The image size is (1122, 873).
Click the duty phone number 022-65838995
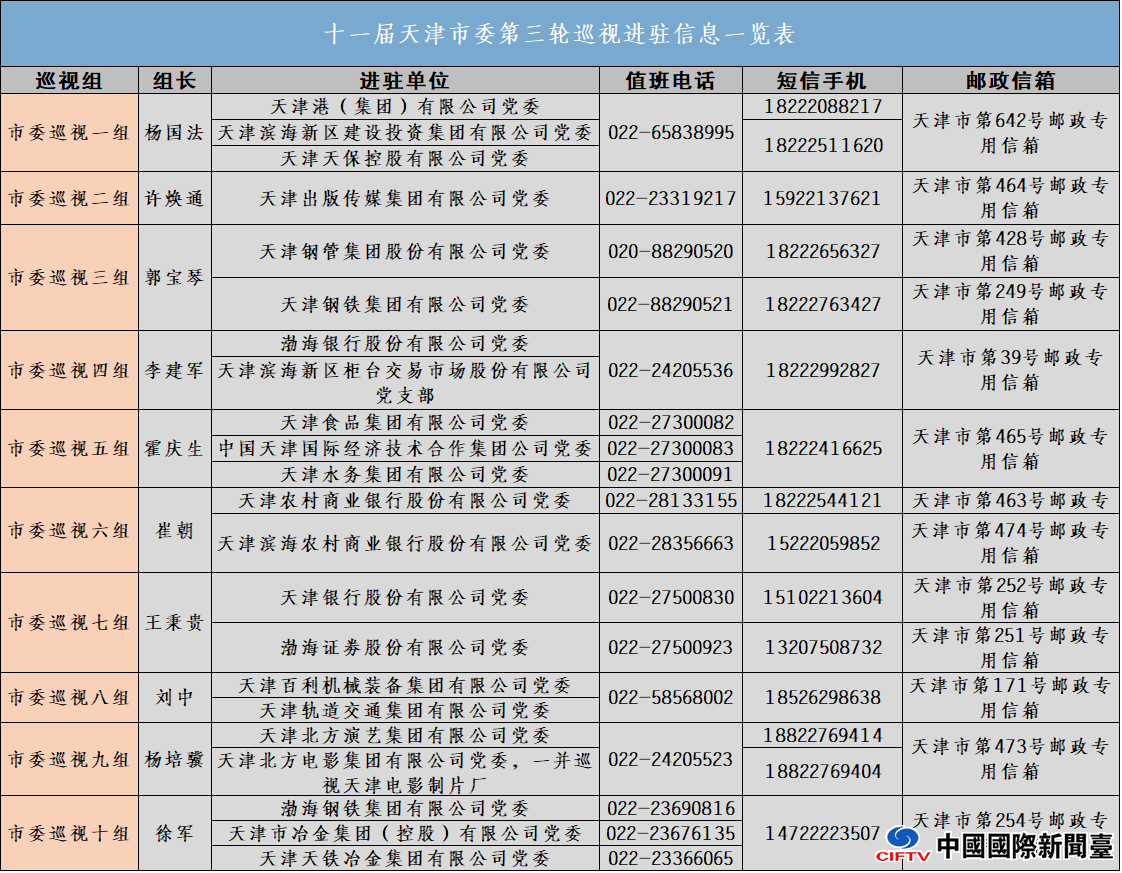pyautogui.click(x=671, y=132)
